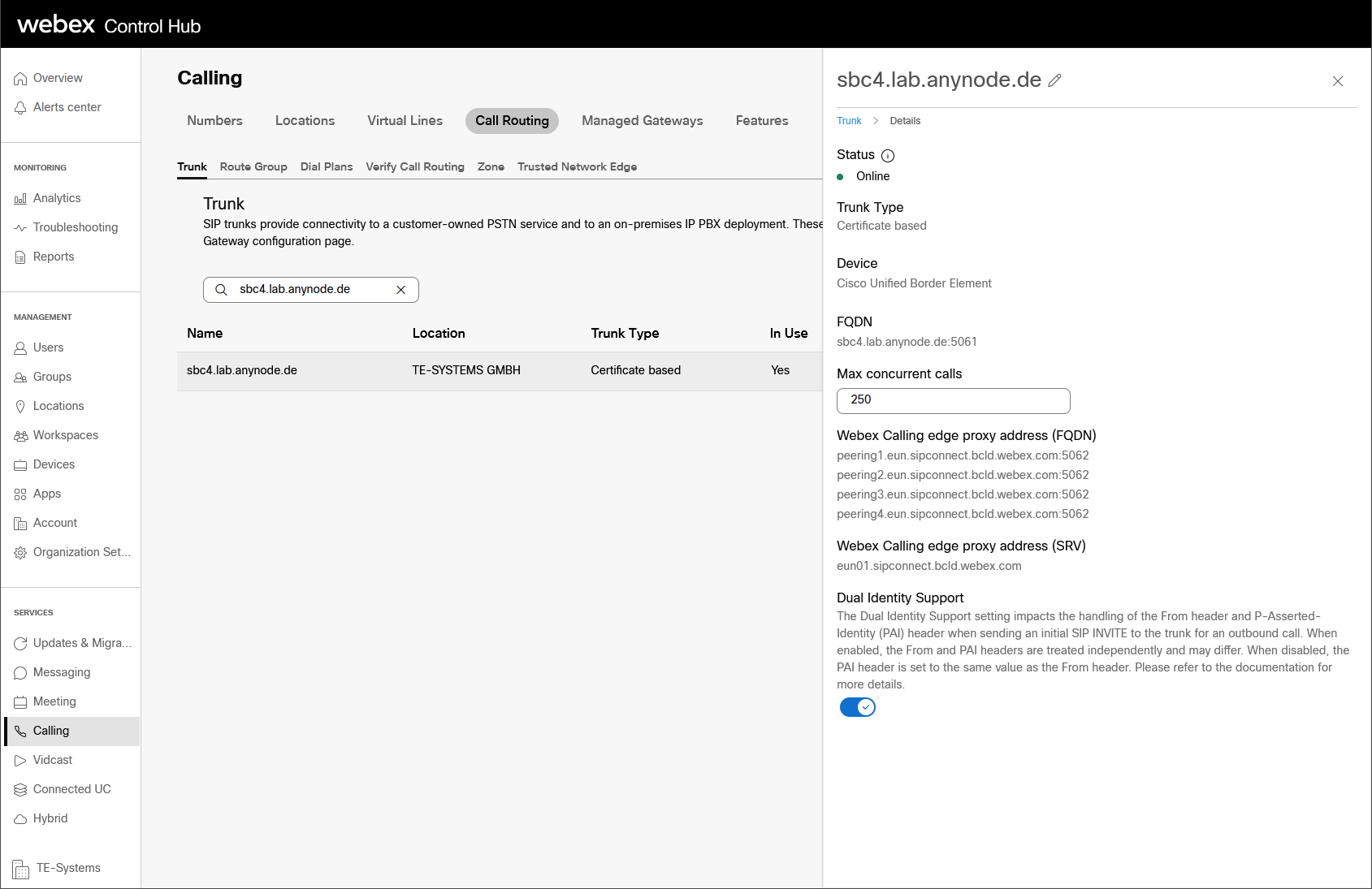
Task: Click the Messaging chat bubble icon
Action: [x=20, y=673]
